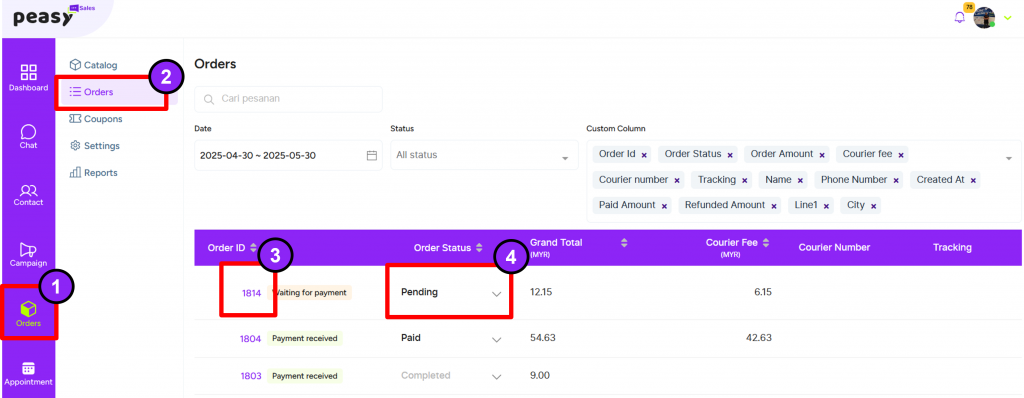This screenshot has width=1024, height=398.
Task: Open the Coupons menu item
Action: click(96, 119)
